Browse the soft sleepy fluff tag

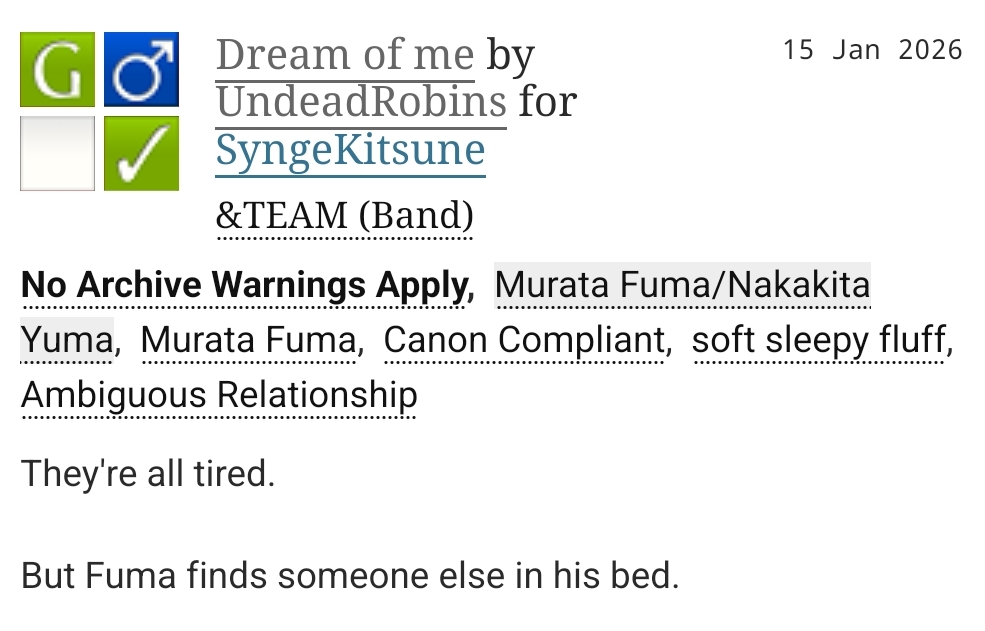818,341
